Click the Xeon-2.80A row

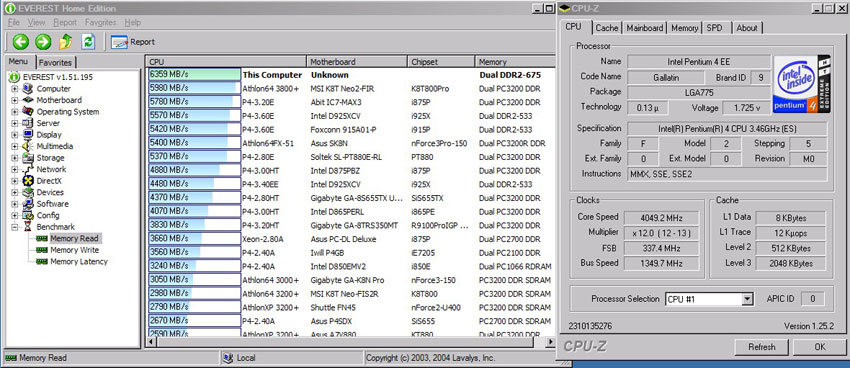350,239
